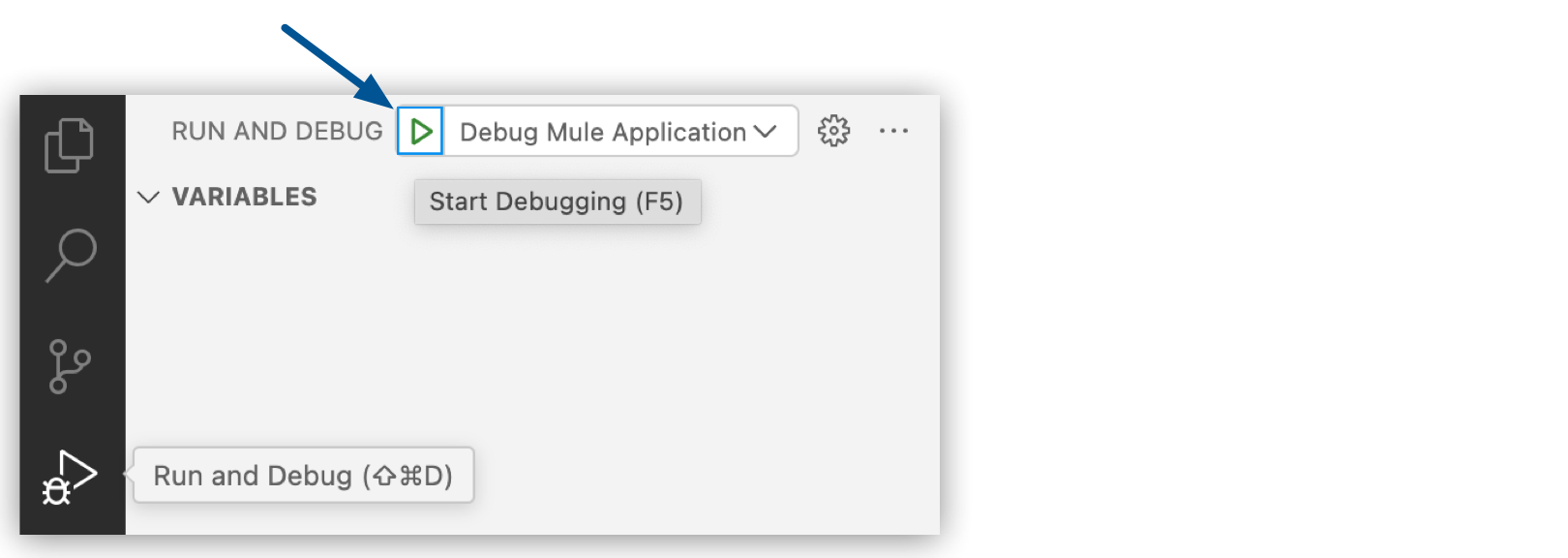This screenshot has height=558, width=1568.
Task: Click the Run and Debug (⇧⌘D) tooltip
Action: pyautogui.click(x=303, y=475)
